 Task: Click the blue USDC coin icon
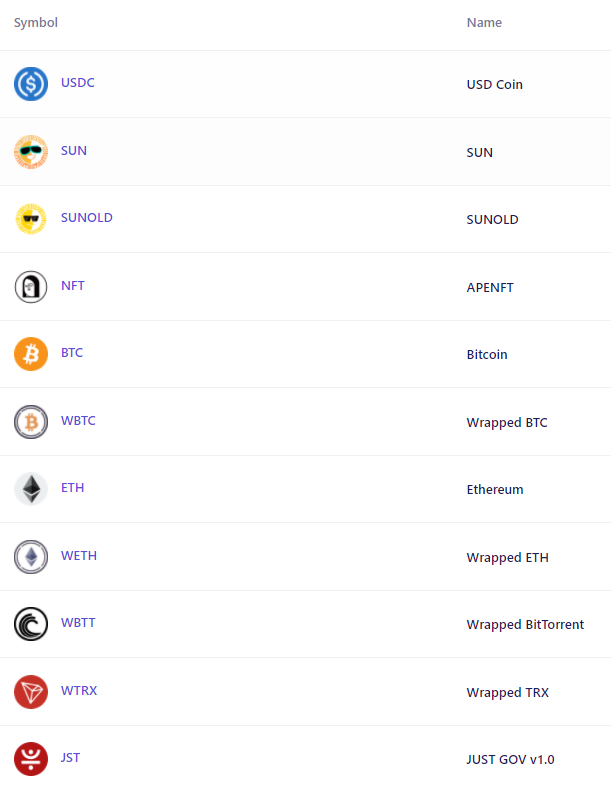pyautogui.click(x=31, y=84)
